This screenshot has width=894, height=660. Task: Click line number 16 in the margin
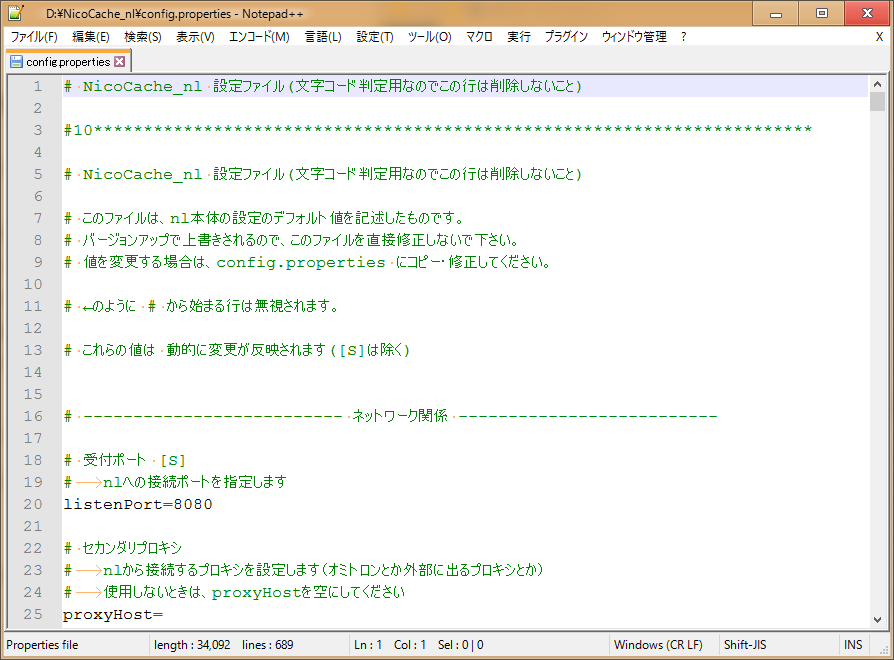[x=32, y=416]
